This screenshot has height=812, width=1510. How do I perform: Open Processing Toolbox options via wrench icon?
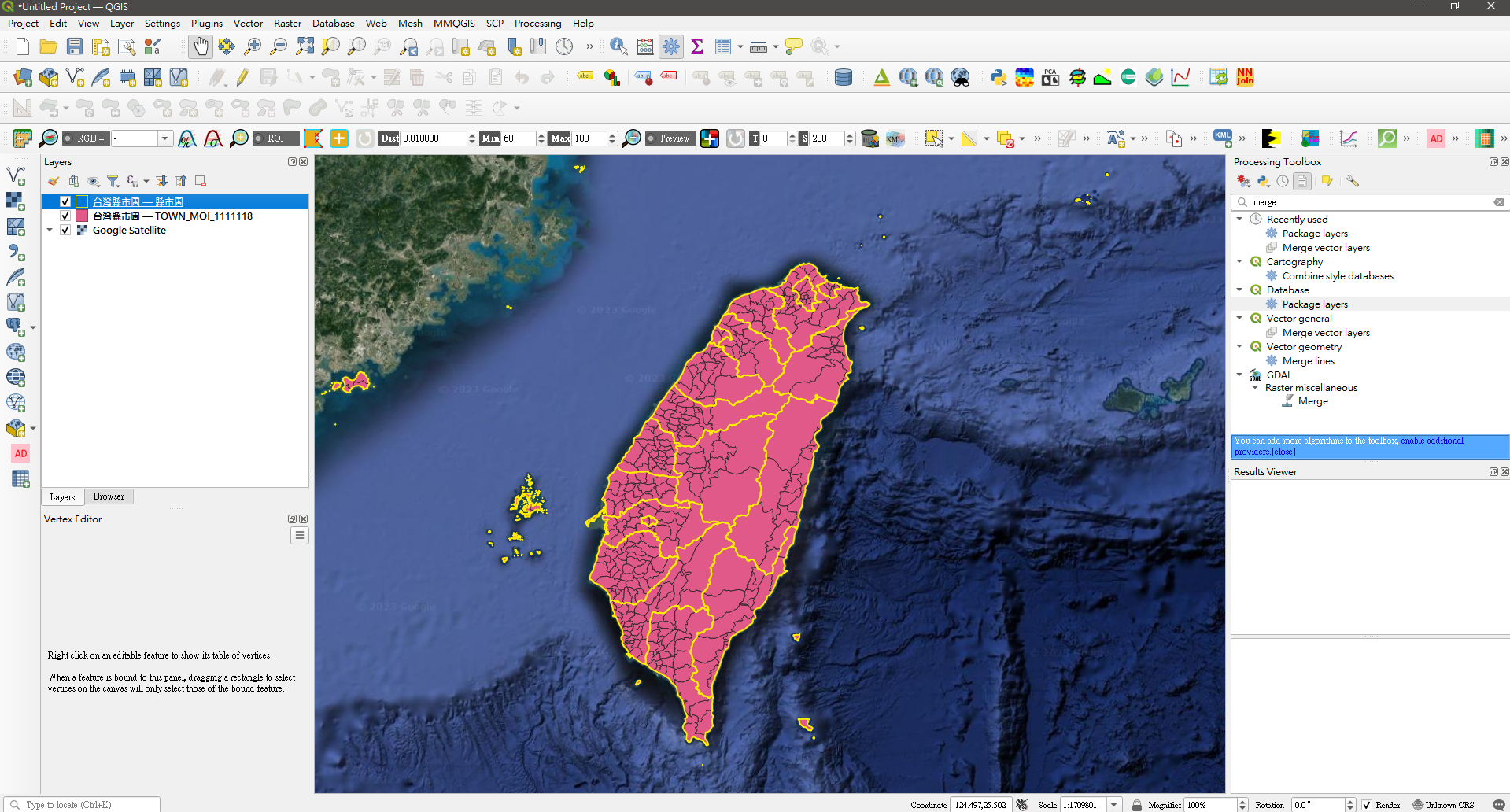pos(1353,181)
